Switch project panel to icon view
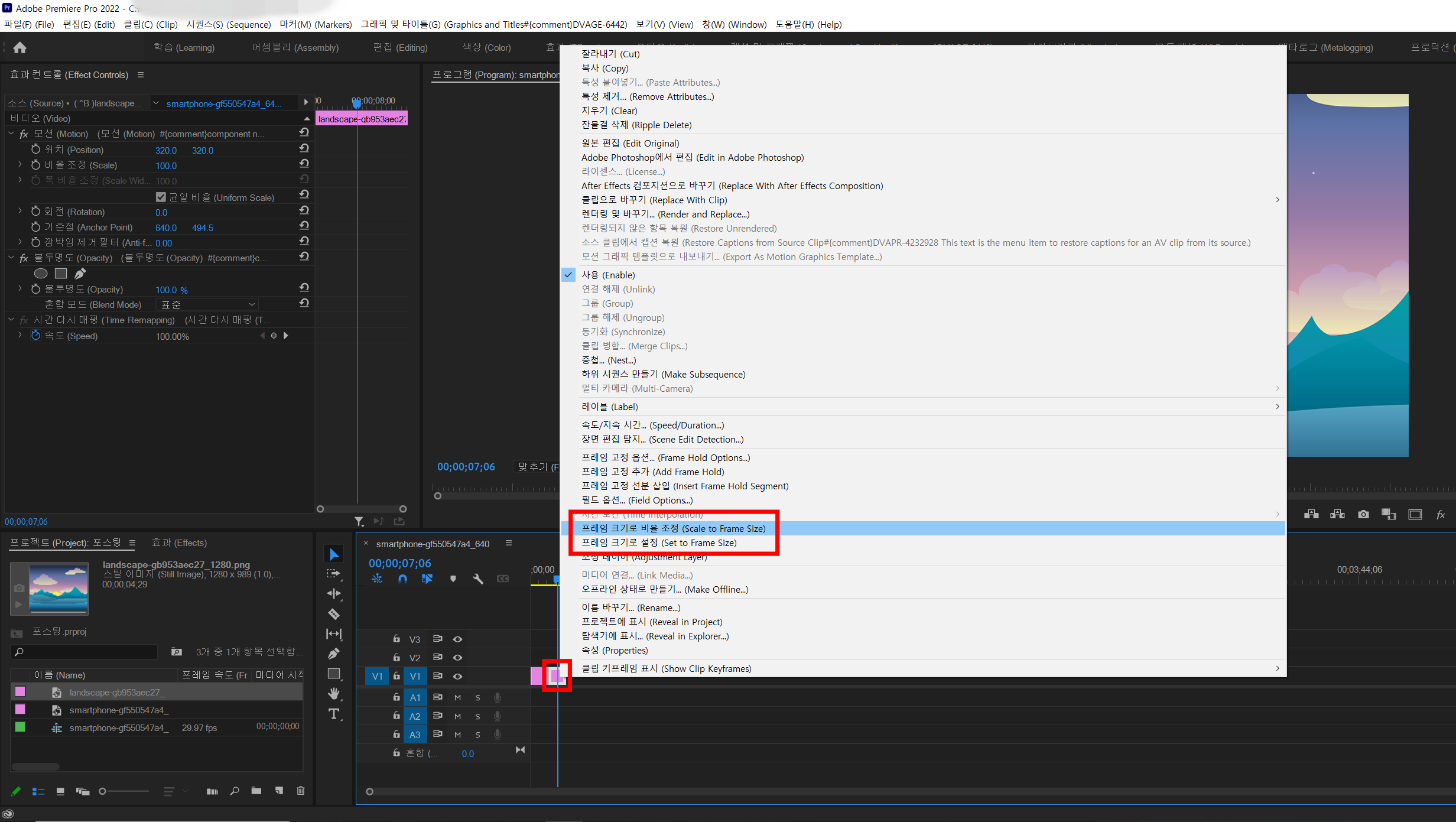Viewport: 1456px width, 822px height. [60, 791]
